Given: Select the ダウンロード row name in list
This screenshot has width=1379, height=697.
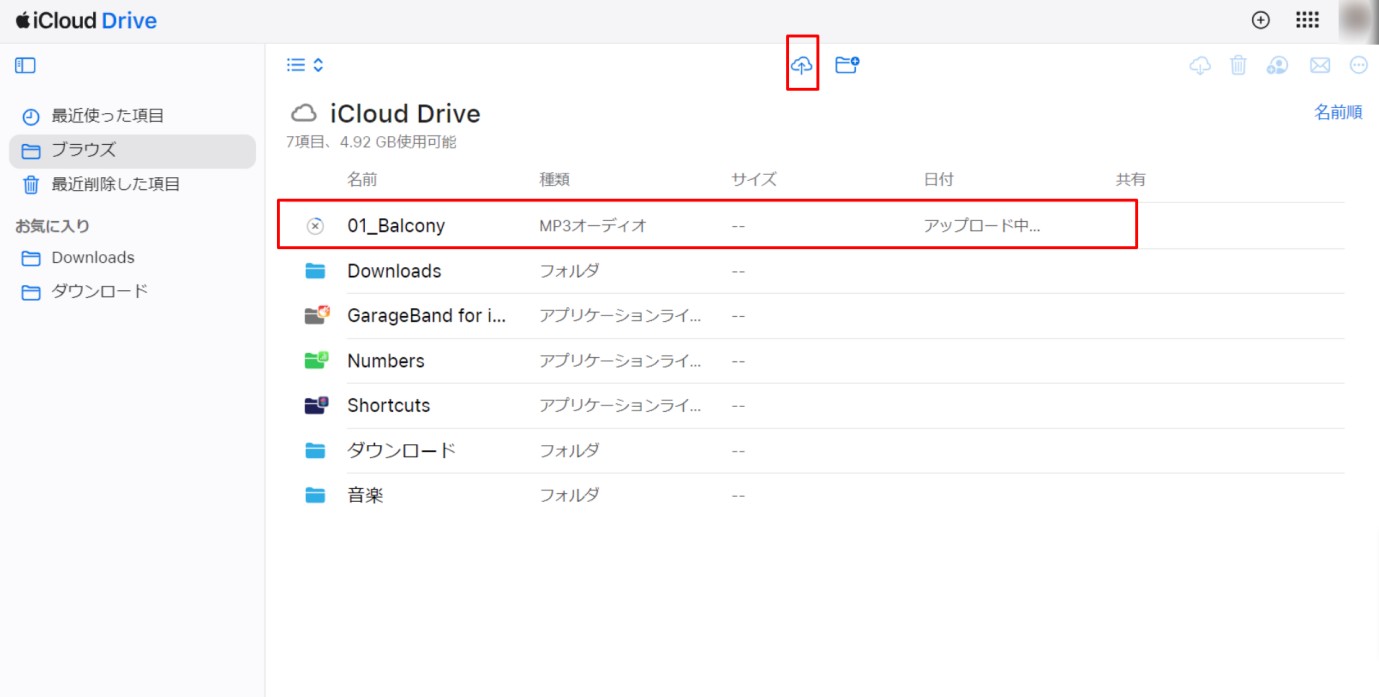Looking at the screenshot, I should tap(401, 451).
